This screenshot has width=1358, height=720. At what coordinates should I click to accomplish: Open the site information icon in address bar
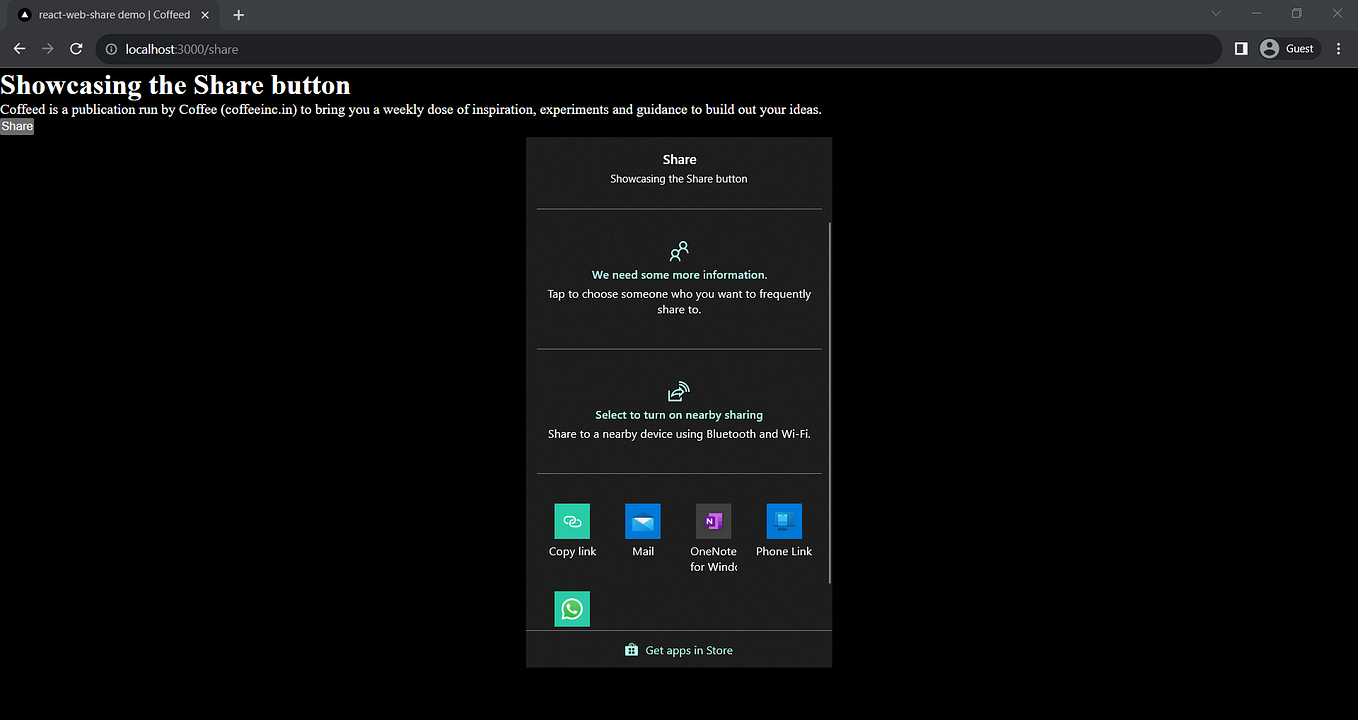[111, 48]
